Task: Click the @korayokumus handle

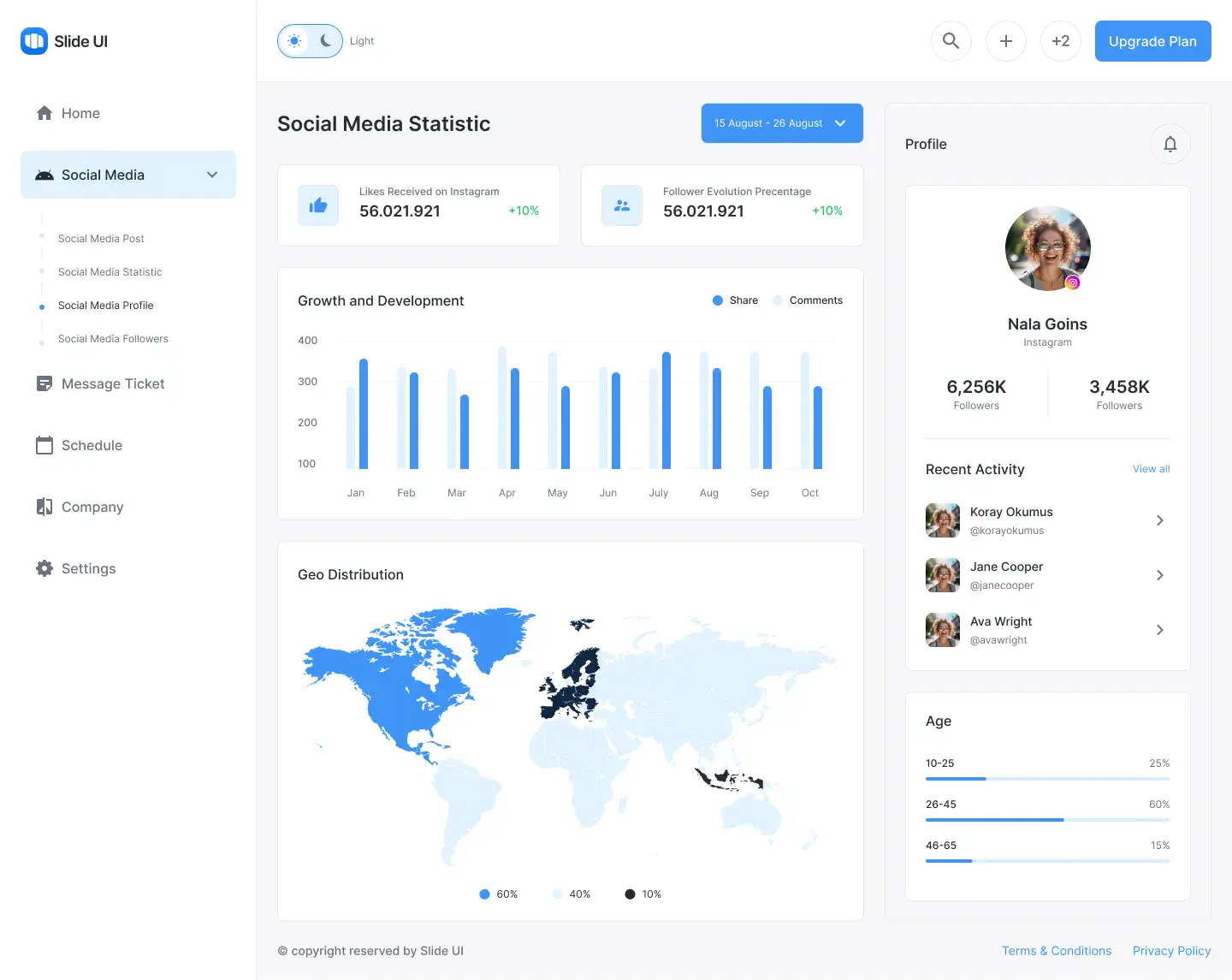Action: 1007,531
